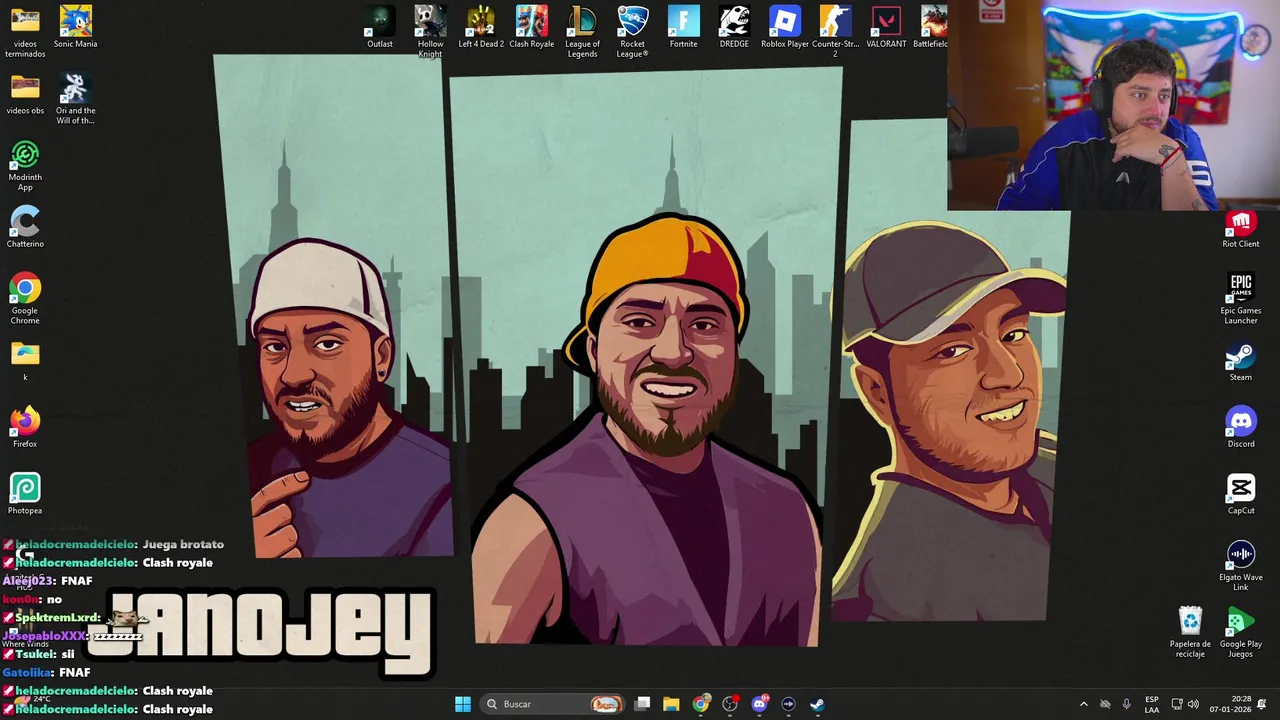The width and height of the screenshot is (1280, 720).
Task: Launch Sonic Mania from the desktop
Action: [76, 27]
